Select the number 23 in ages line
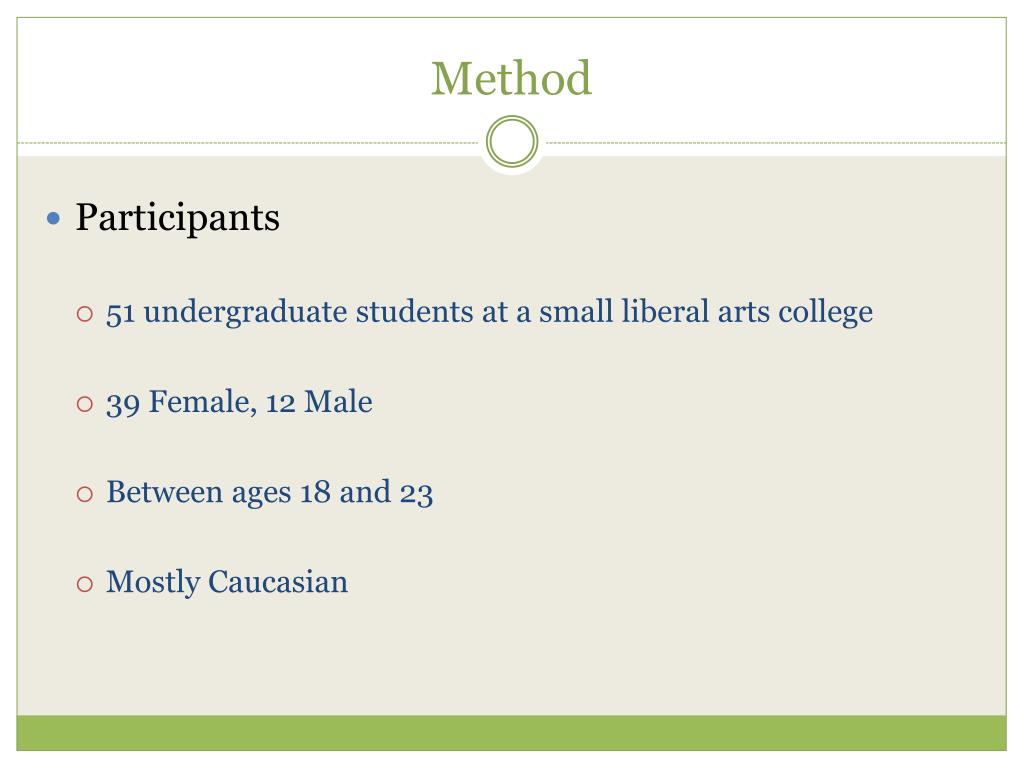Image resolution: width=1024 pixels, height=768 pixels. [416, 493]
